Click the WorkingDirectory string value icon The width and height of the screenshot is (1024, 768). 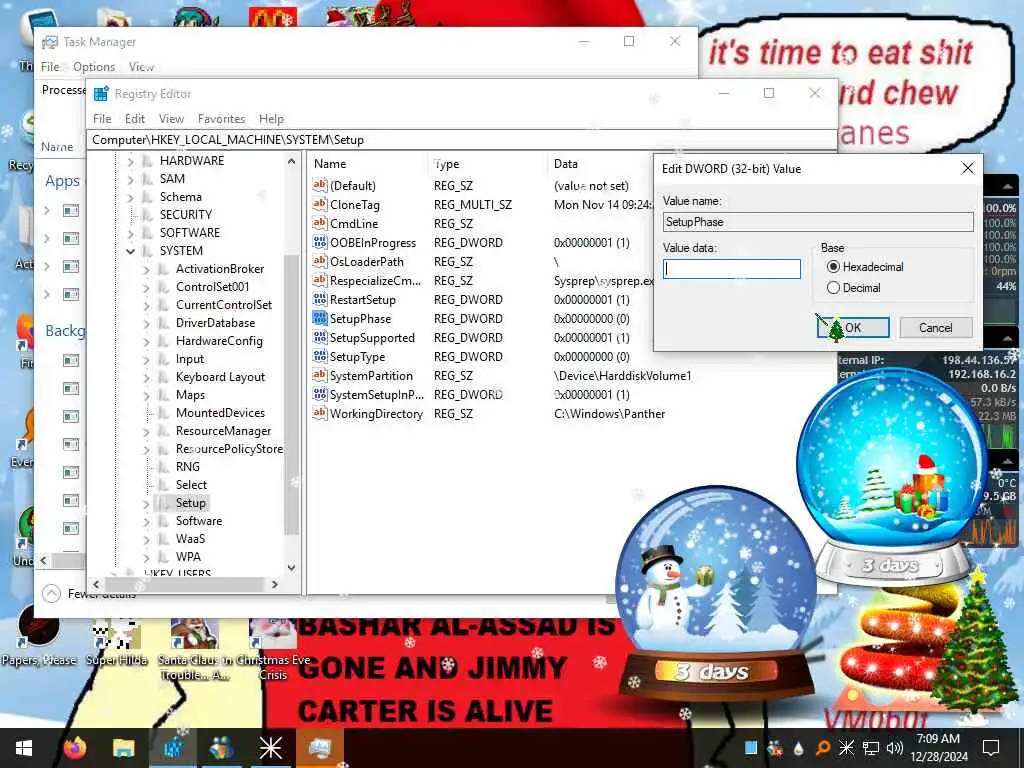319,413
